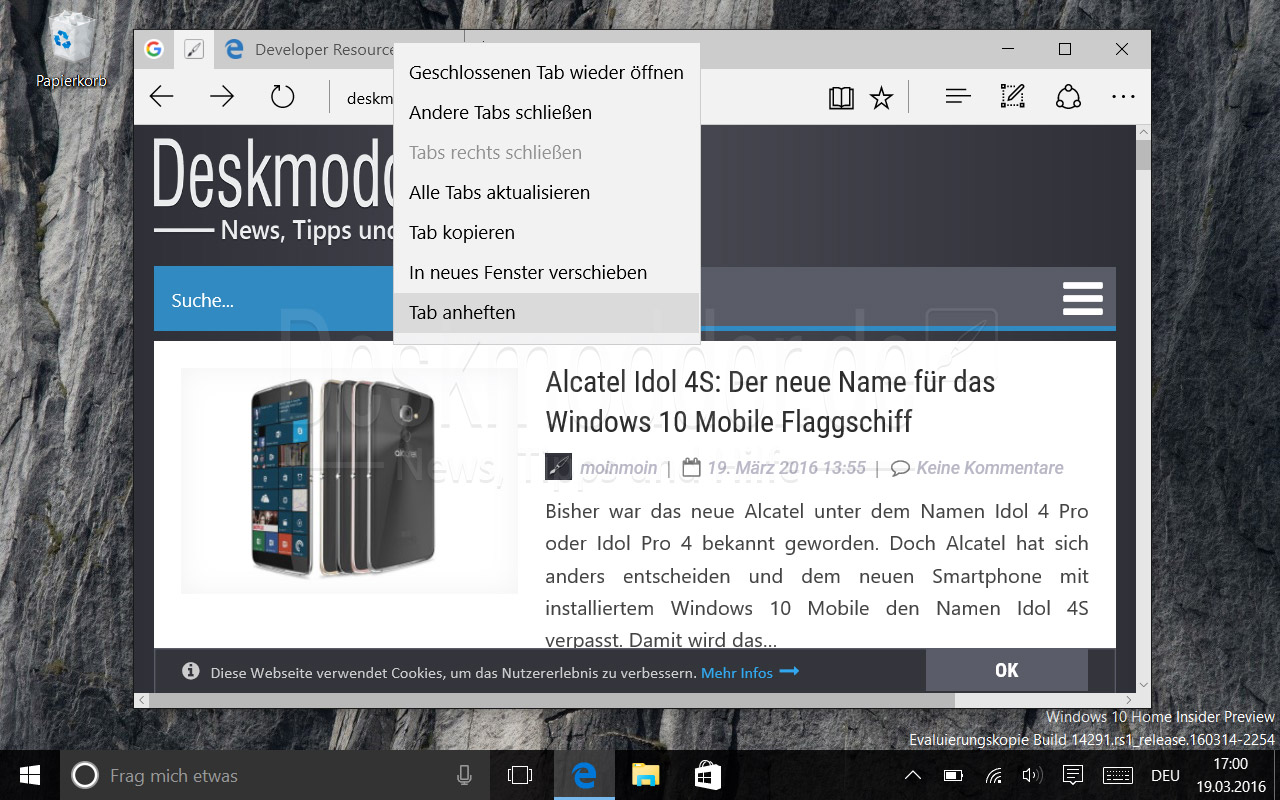This screenshot has width=1280, height=800.
Task: Choose Geschlossenen Tab wieder öffnen
Action: [546, 73]
